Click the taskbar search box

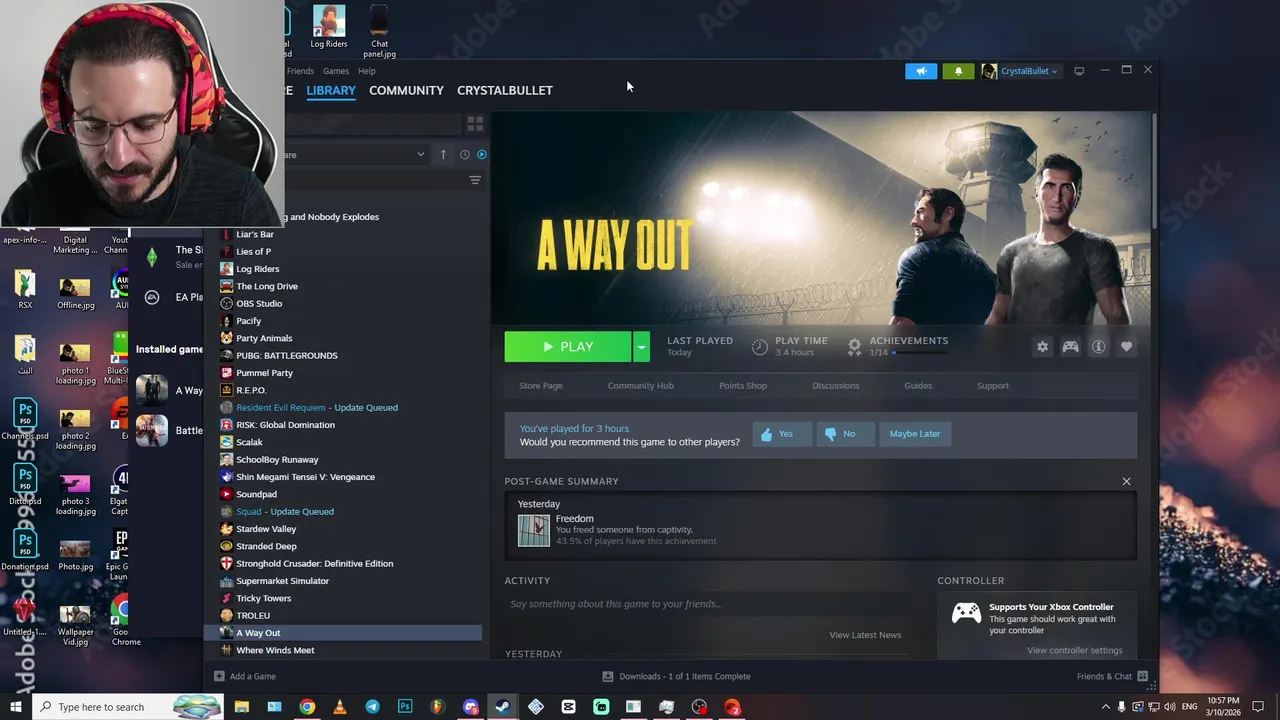130,707
